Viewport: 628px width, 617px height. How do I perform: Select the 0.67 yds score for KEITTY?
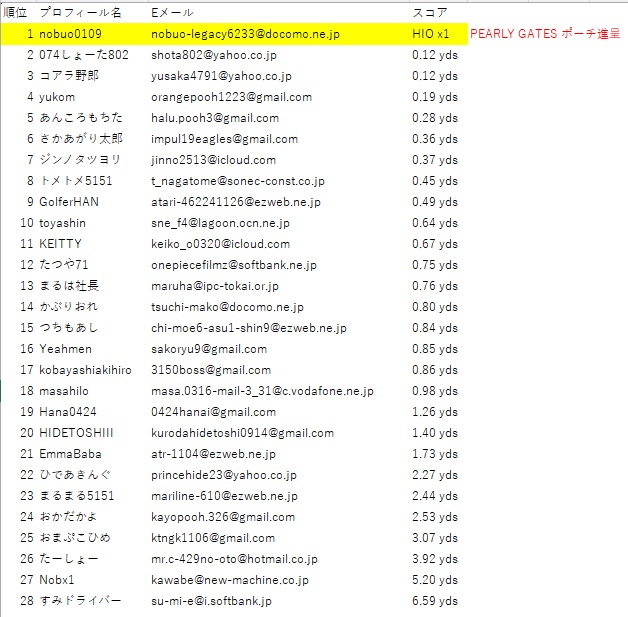coord(434,244)
